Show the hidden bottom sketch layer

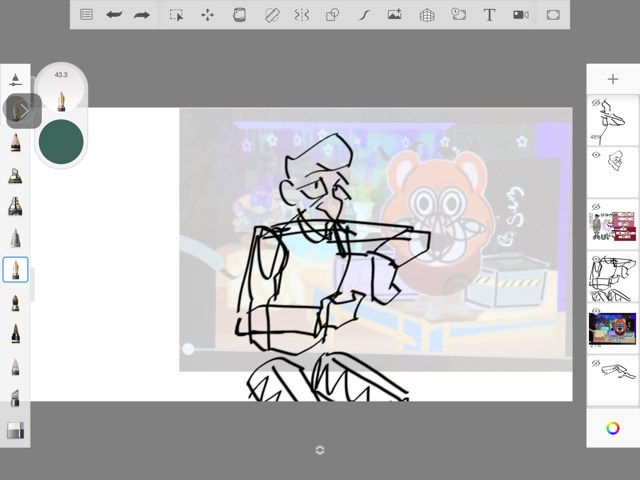596,363
